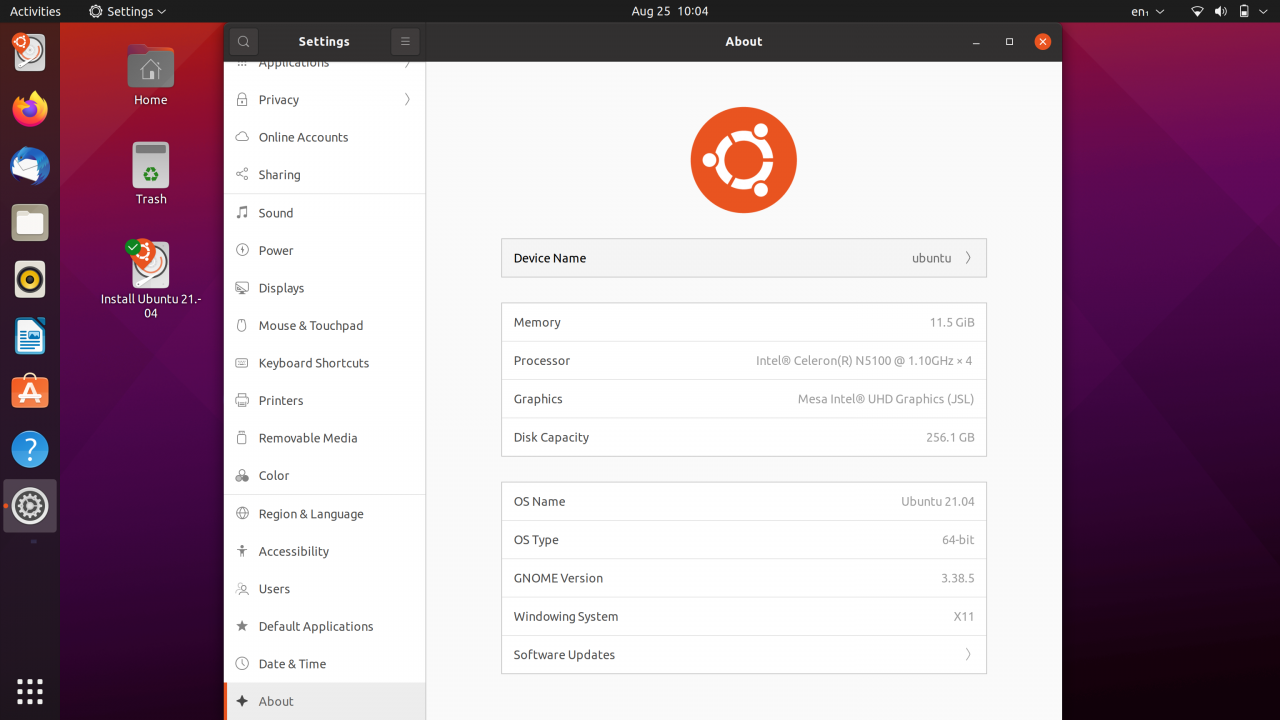Click the Power icon in sidebar
This screenshot has width=1280, height=720.
tap(242, 250)
